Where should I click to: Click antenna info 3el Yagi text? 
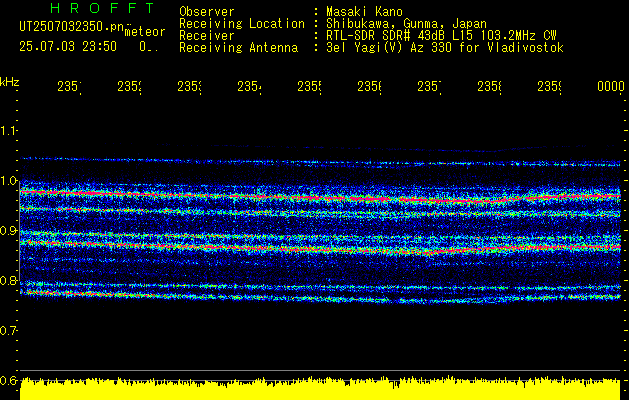[445, 48]
